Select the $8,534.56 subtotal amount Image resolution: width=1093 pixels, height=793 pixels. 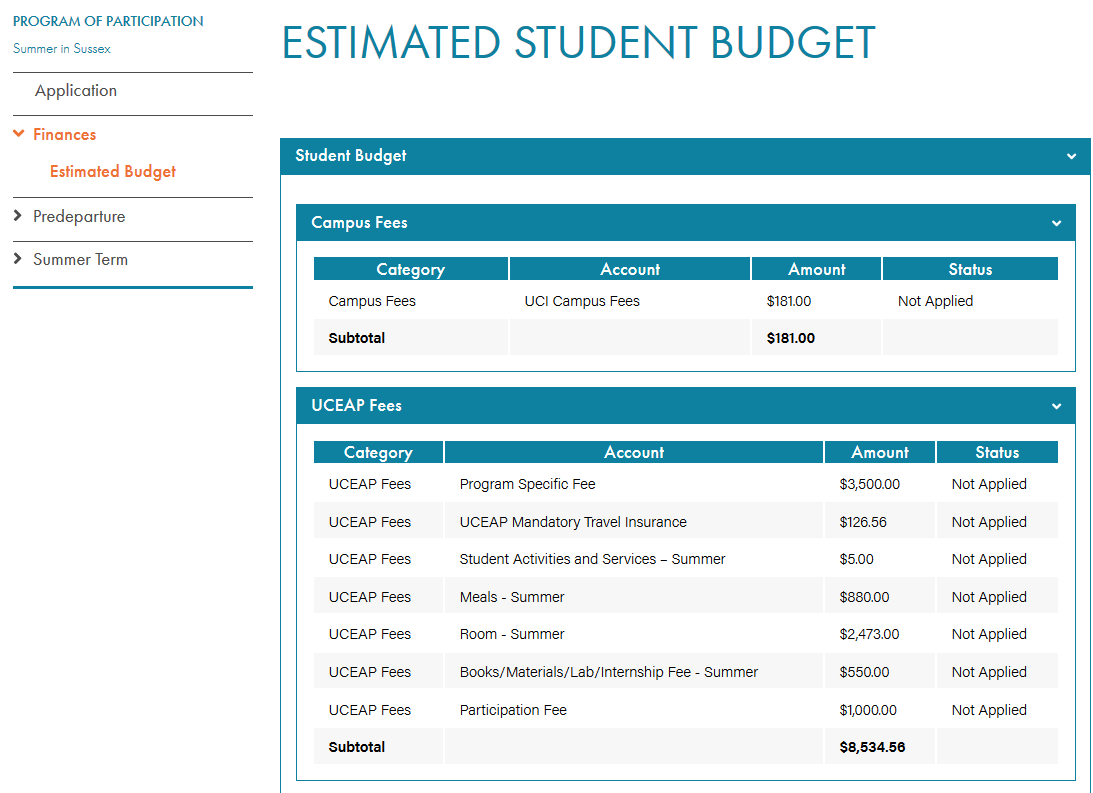pos(872,747)
